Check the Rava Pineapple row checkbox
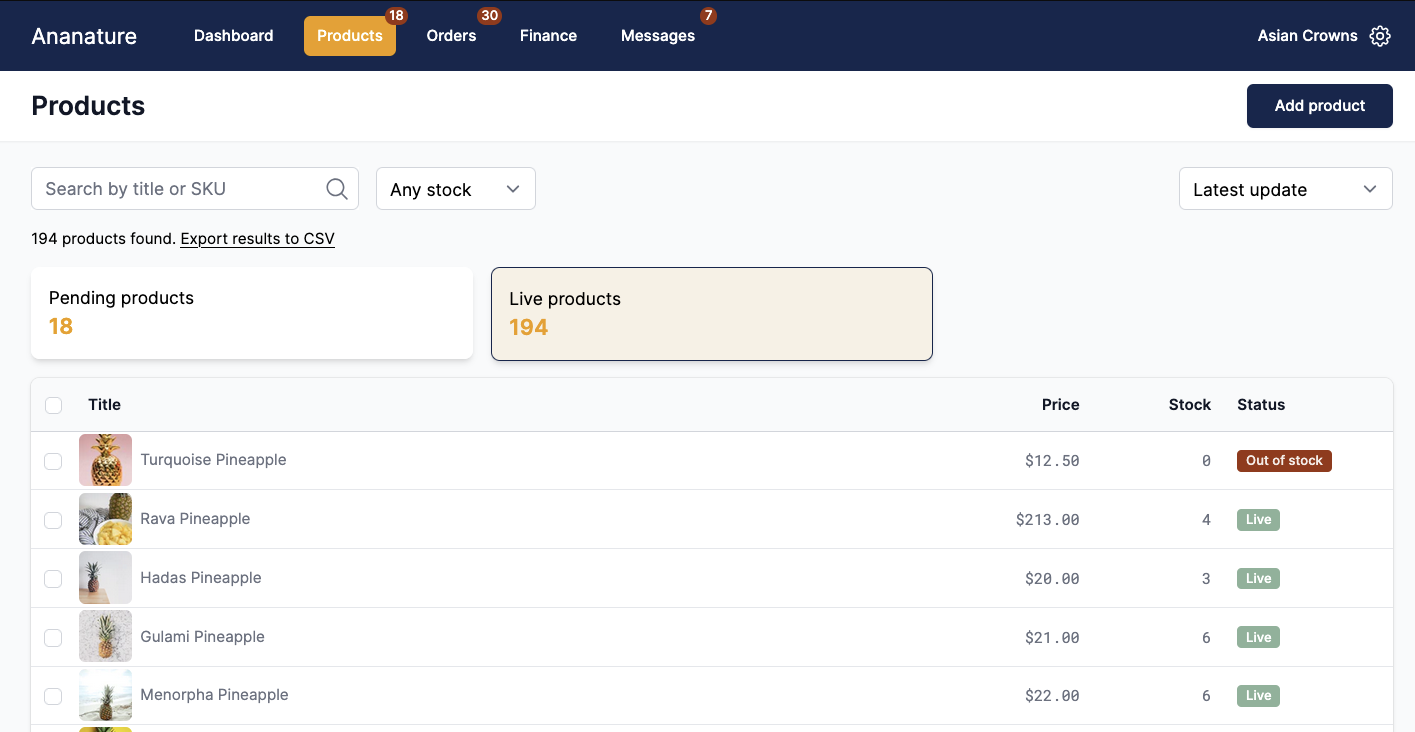1415x732 pixels. click(x=54, y=520)
